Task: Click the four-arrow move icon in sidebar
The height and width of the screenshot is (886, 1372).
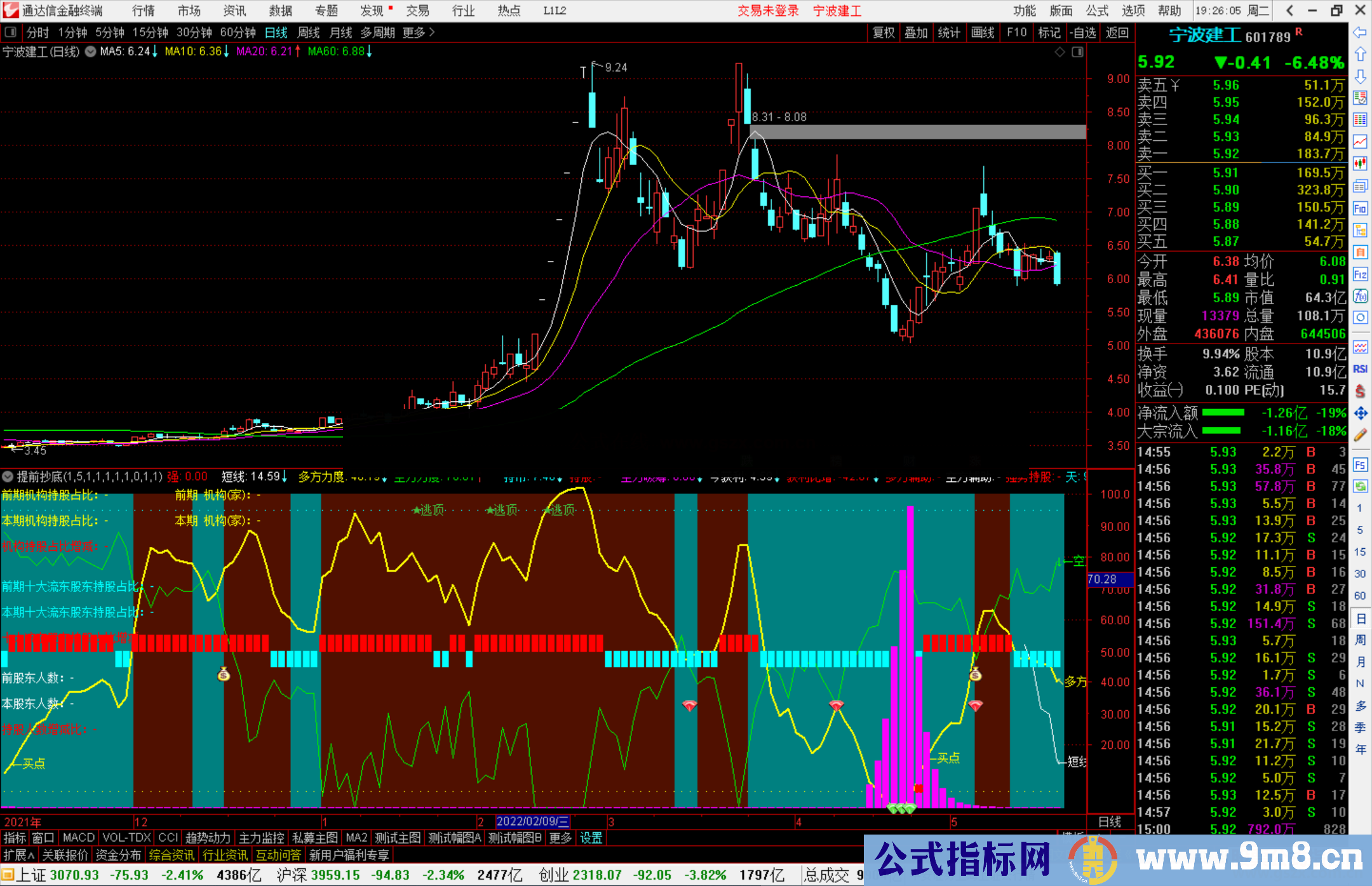Action: [x=1360, y=413]
